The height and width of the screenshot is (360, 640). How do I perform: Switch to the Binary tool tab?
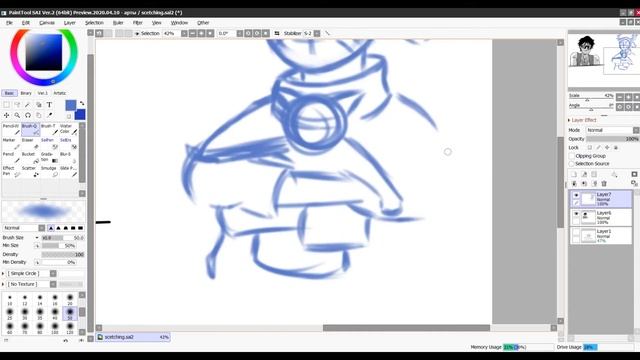(x=26, y=93)
